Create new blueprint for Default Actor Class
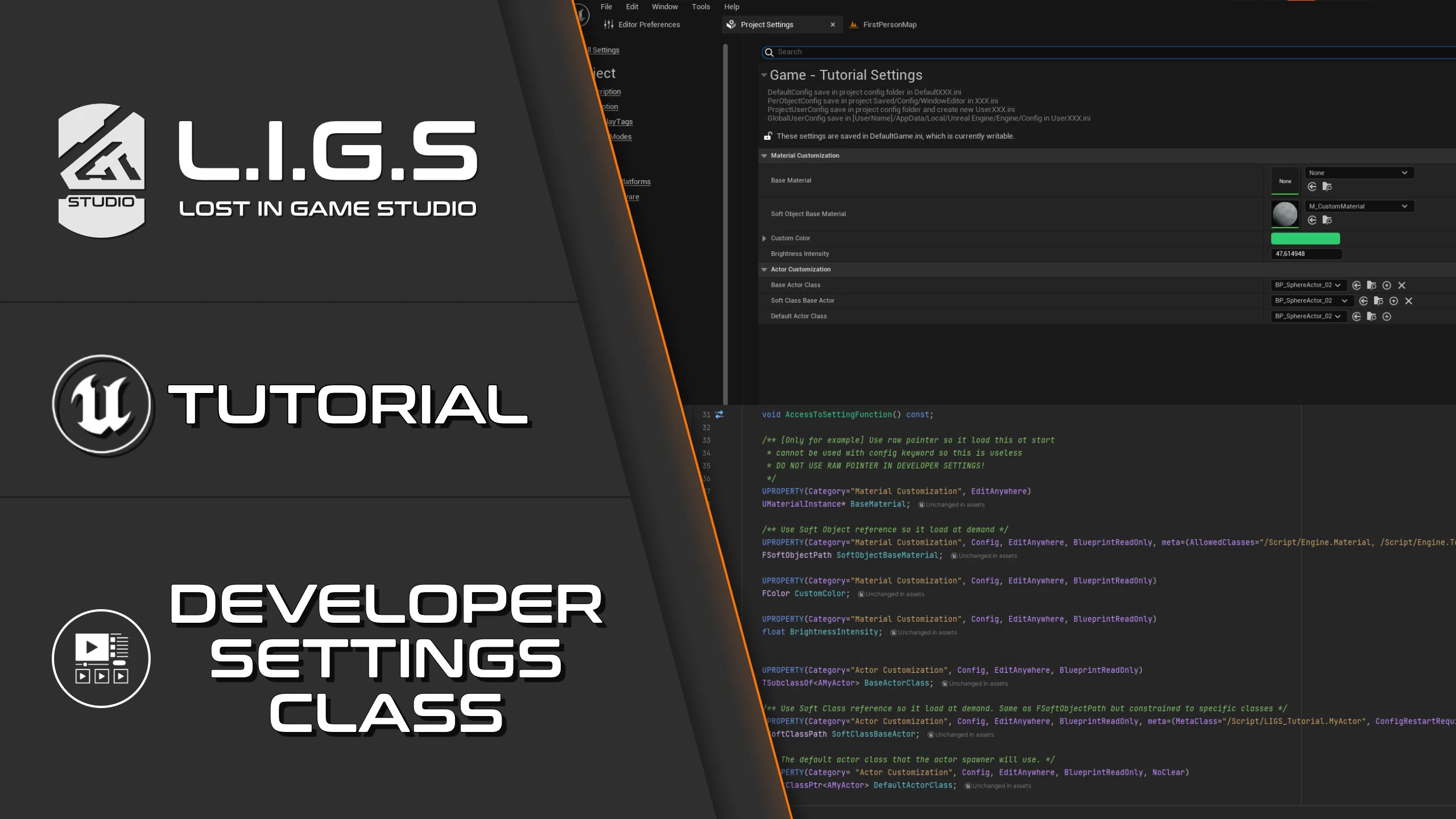This screenshot has height=819, width=1456. pyautogui.click(x=1387, y=317)
